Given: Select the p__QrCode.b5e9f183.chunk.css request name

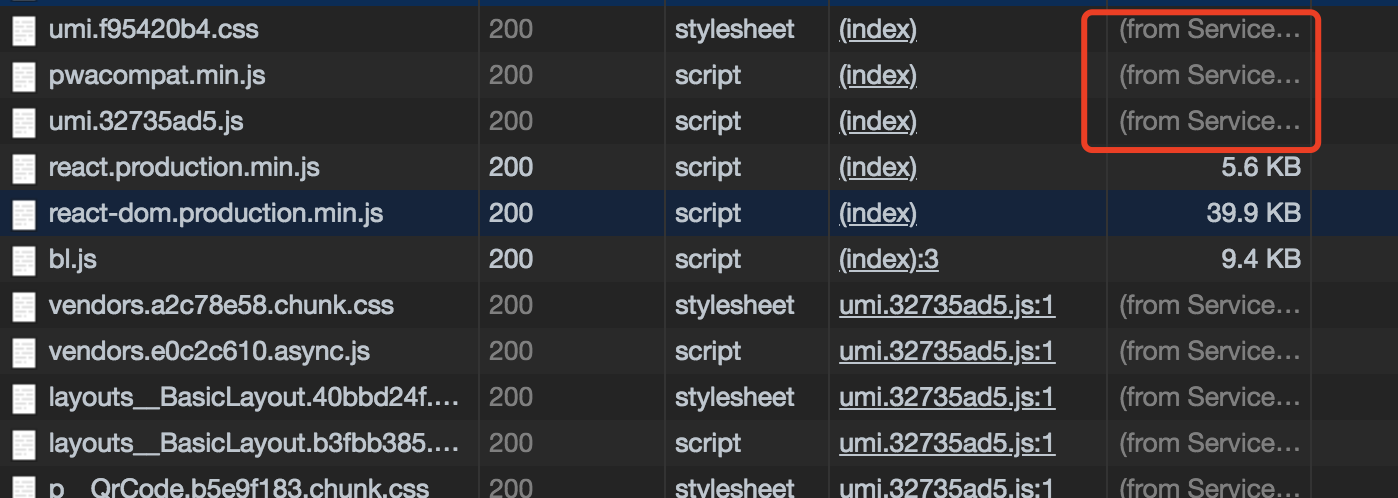Looking at the screenshot, I should (239, 488).
